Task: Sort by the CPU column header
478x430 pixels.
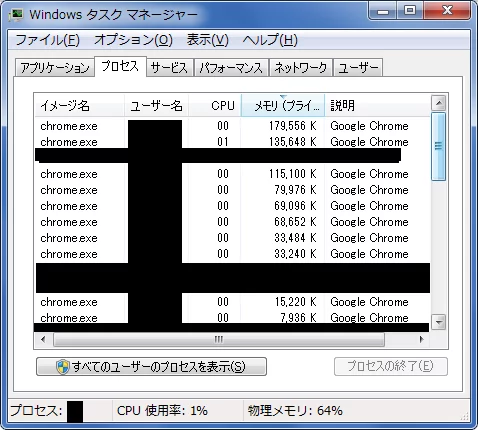Action: (215, 106)
